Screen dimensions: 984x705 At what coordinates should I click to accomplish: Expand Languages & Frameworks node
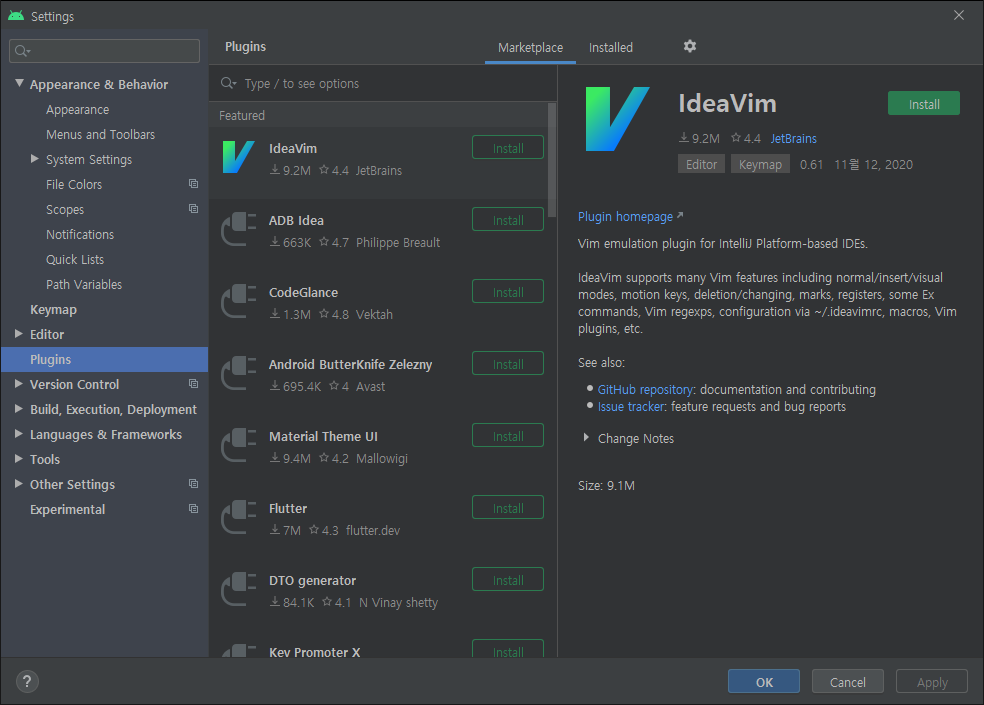coord(19,434)
